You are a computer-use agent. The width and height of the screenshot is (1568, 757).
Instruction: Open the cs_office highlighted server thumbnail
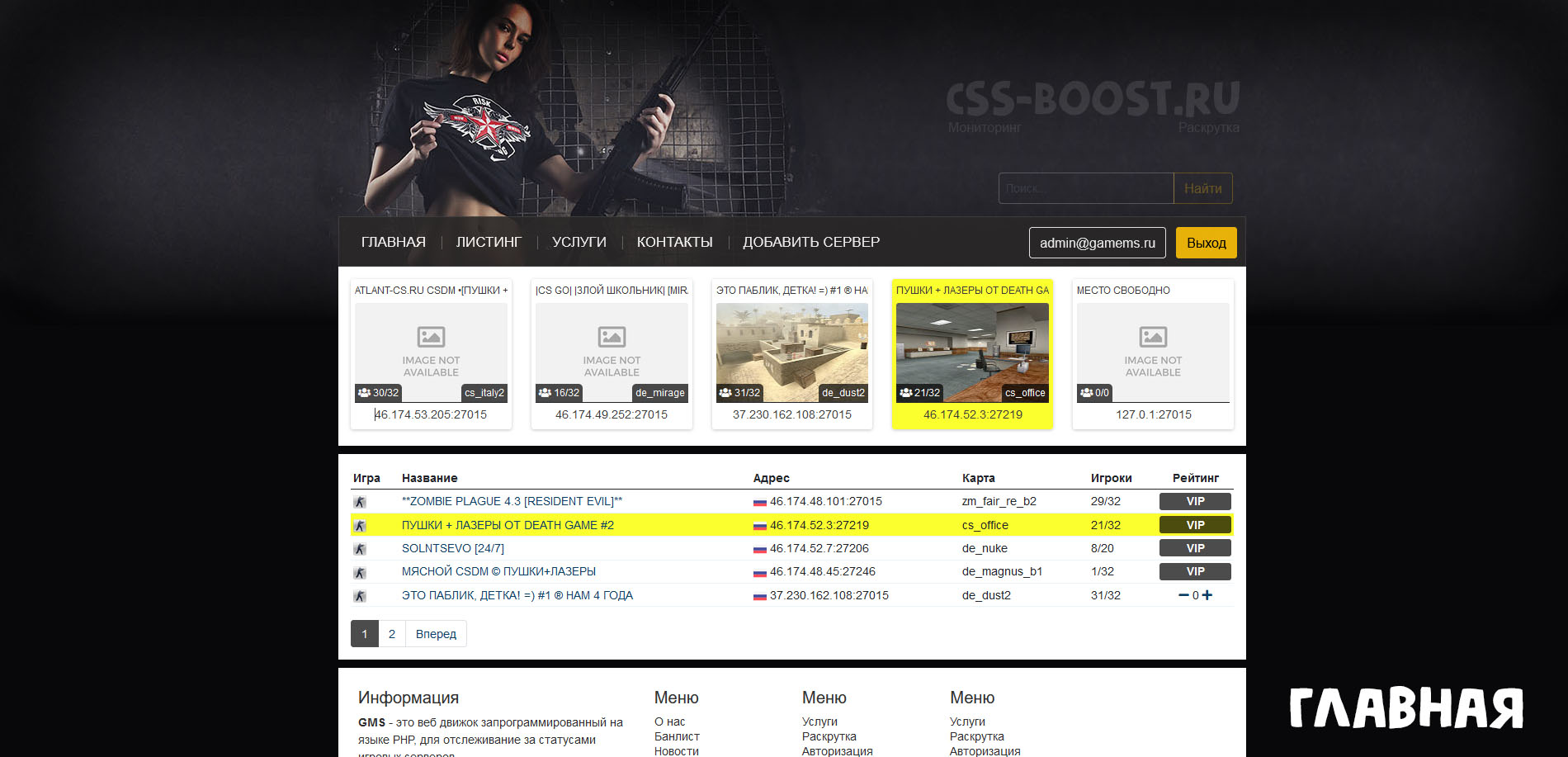972,352
